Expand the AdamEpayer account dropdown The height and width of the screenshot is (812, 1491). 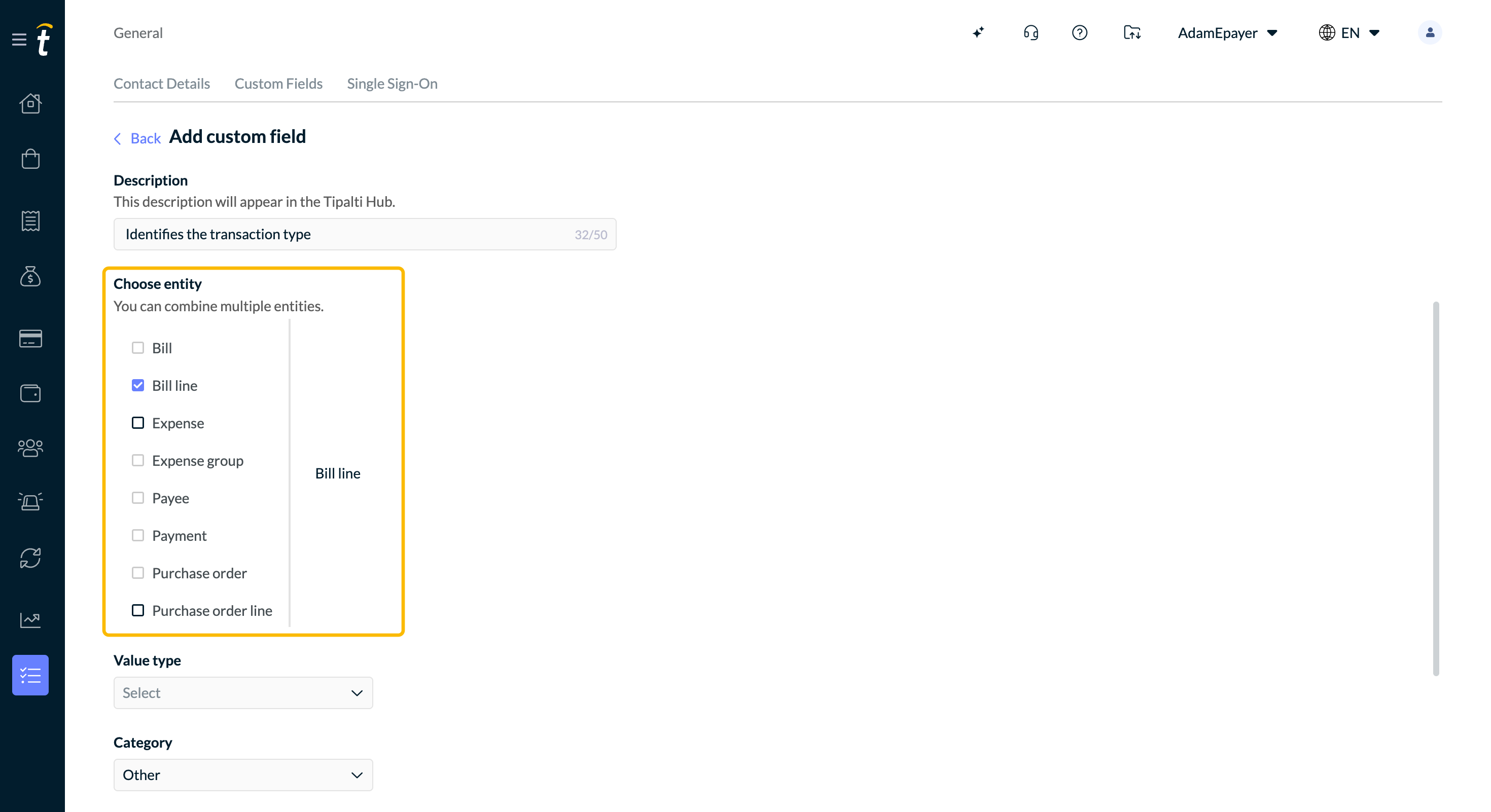tap(1228, 32)
